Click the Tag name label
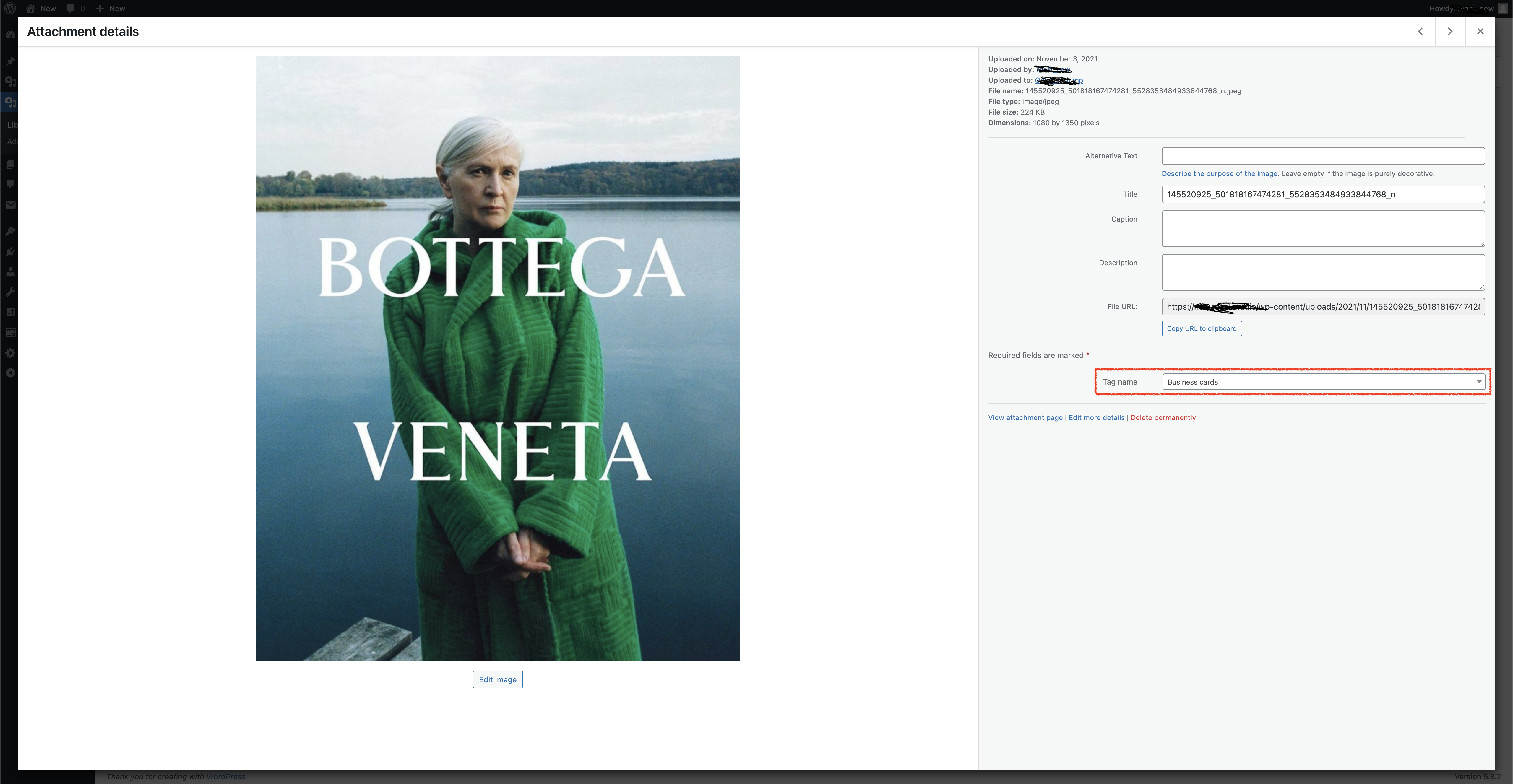This screenshot has width=1513, height=784. (x=1119, y=382)
